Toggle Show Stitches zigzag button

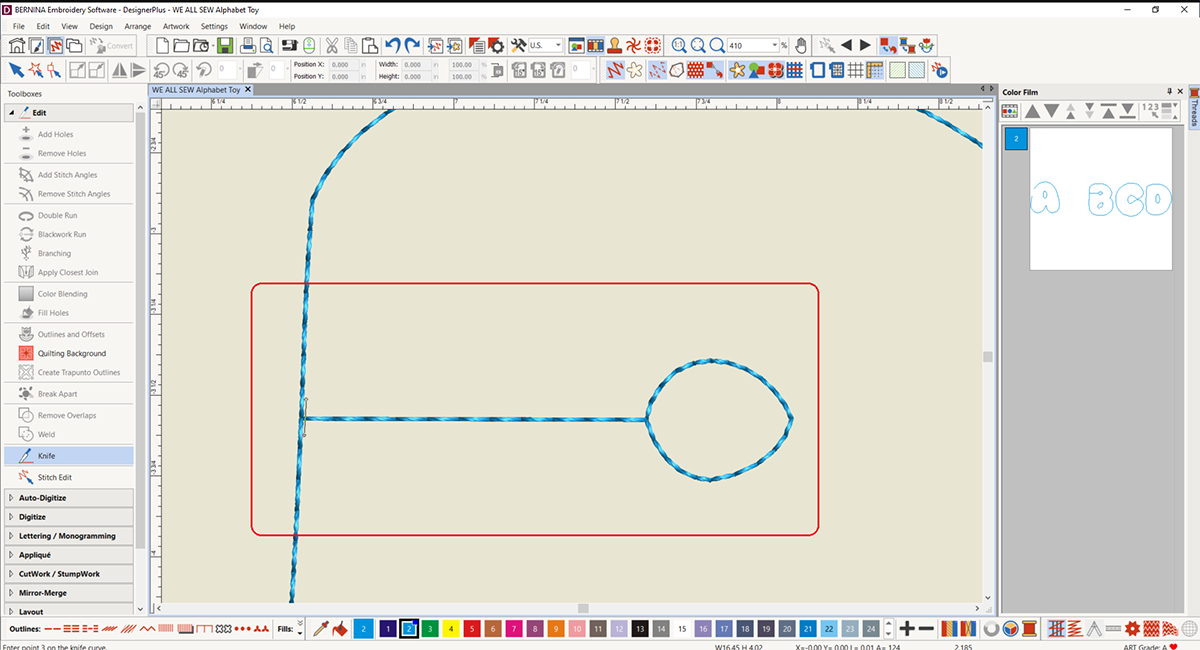tap(613, 70)
